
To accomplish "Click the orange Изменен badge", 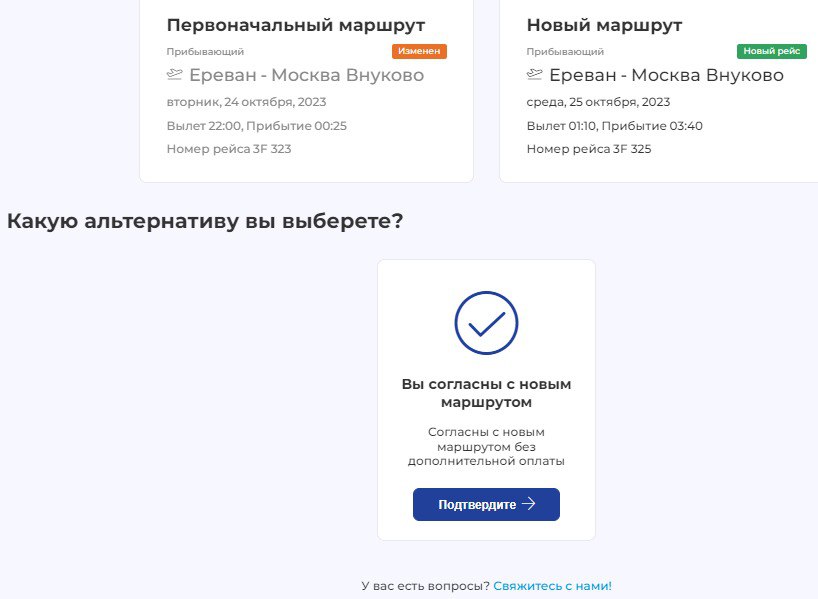I will [419, 51].
